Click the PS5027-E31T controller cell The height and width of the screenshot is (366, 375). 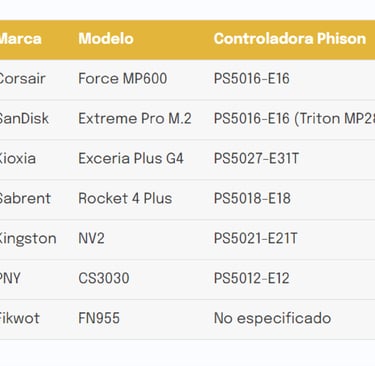(256, 159)
